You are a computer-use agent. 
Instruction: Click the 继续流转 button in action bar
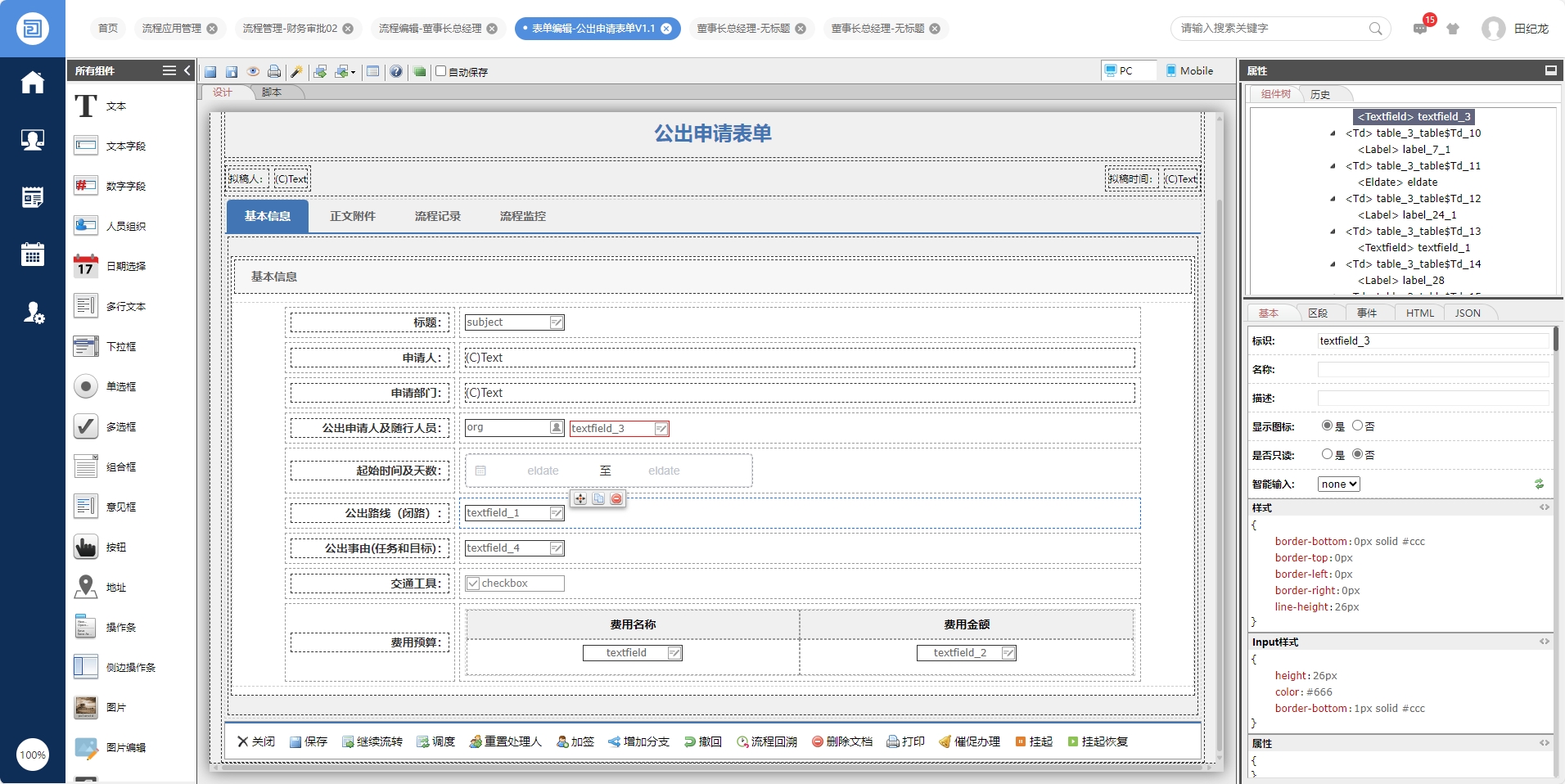[x=372, y=741]
